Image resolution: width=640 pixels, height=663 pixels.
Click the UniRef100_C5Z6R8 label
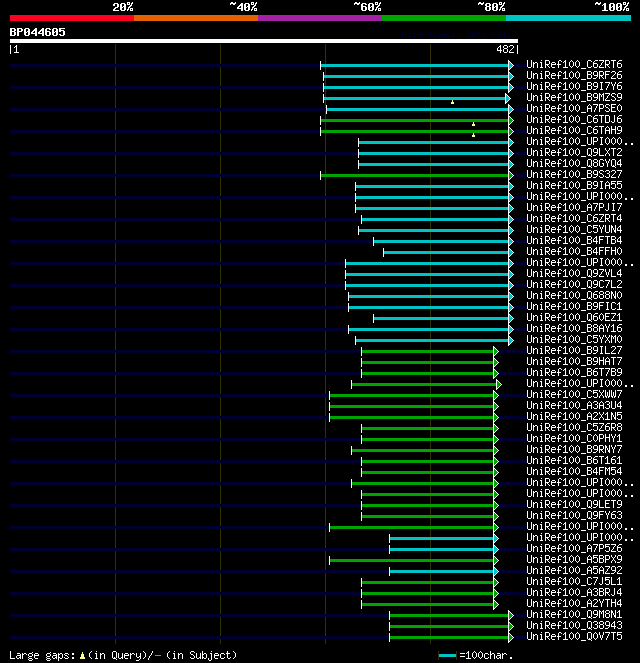tap(574, 427)
